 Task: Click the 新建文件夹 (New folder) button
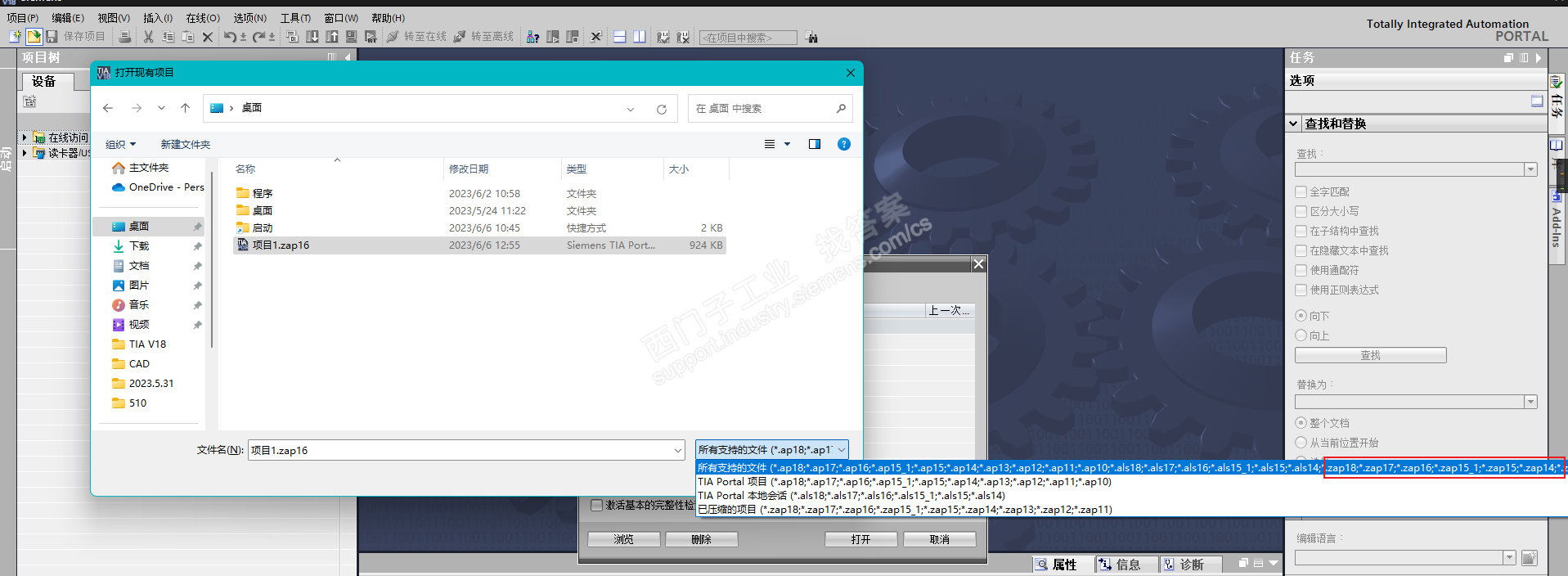186,144
